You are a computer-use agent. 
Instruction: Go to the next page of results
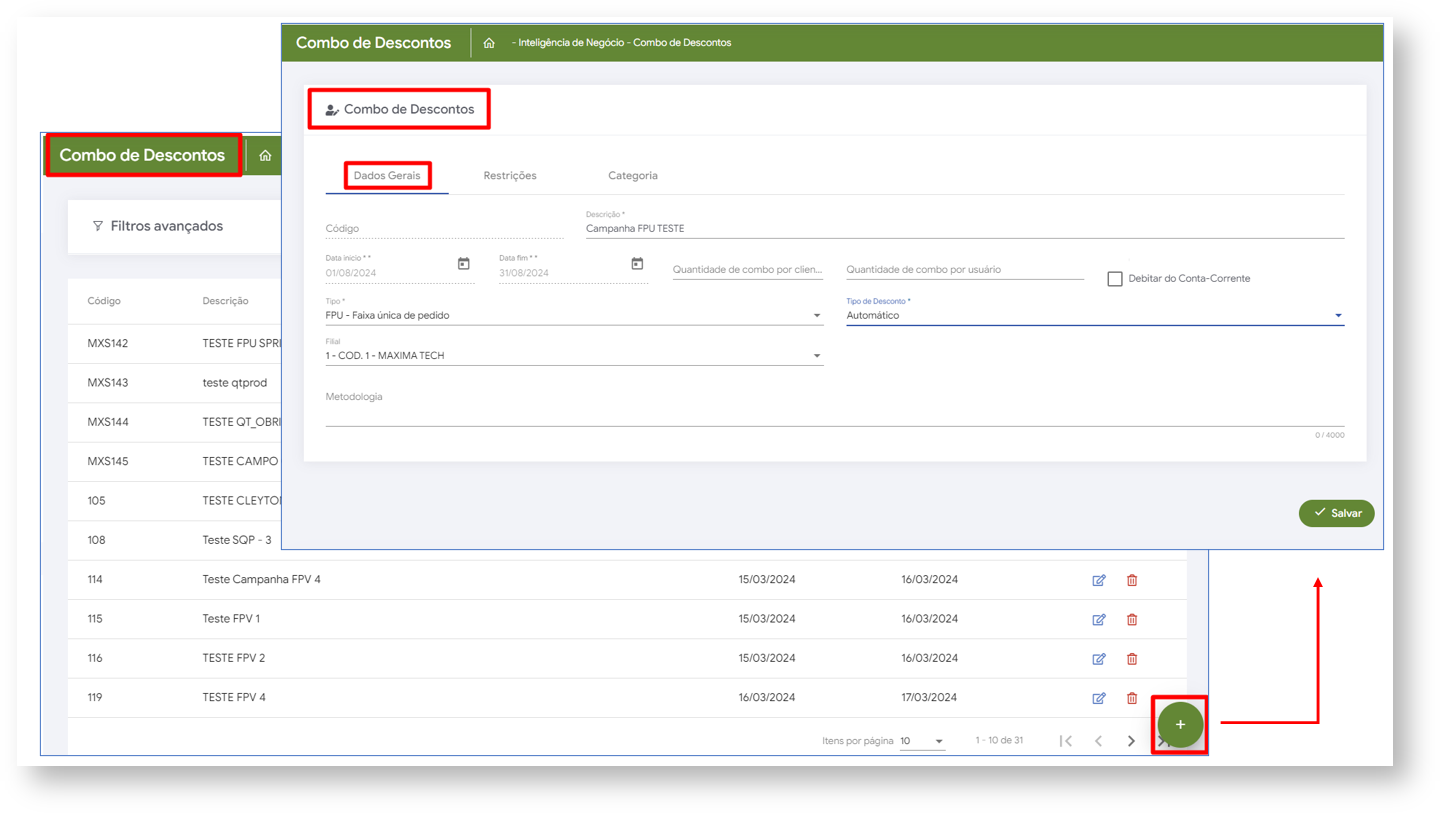pyautogui.click(x=1131, y=741)
